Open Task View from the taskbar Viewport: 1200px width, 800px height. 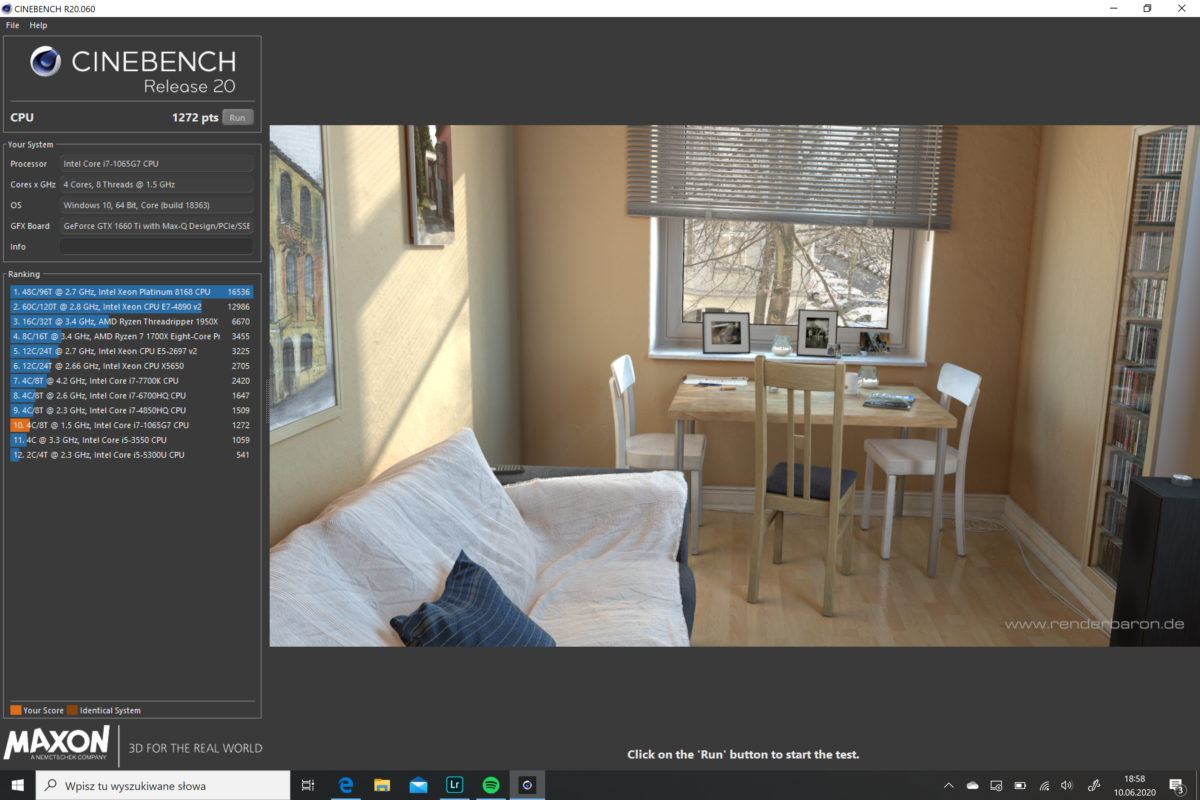[x=308, y=785]
